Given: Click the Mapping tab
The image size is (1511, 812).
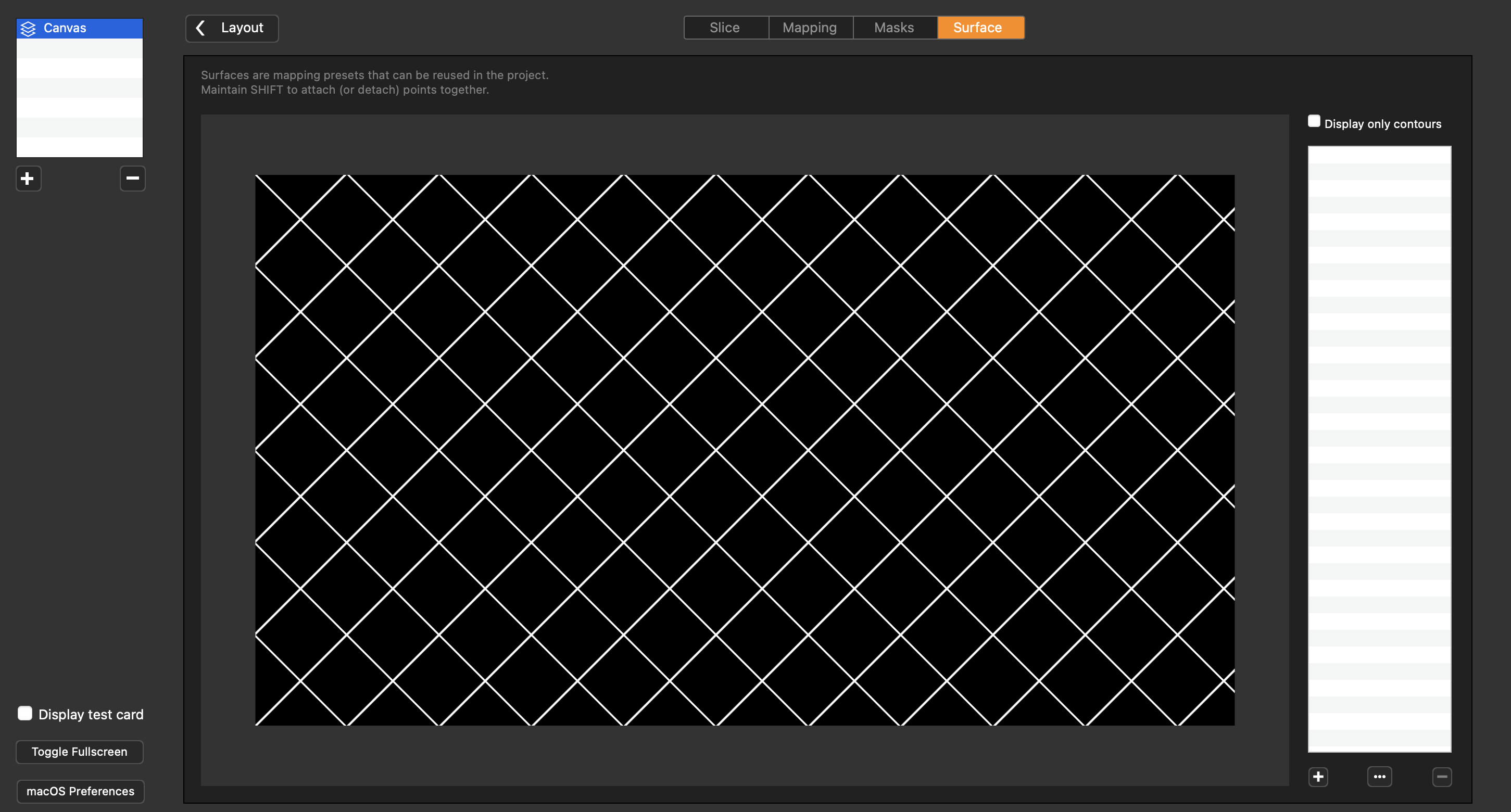Looking at the screenshot, I should 810,27.
